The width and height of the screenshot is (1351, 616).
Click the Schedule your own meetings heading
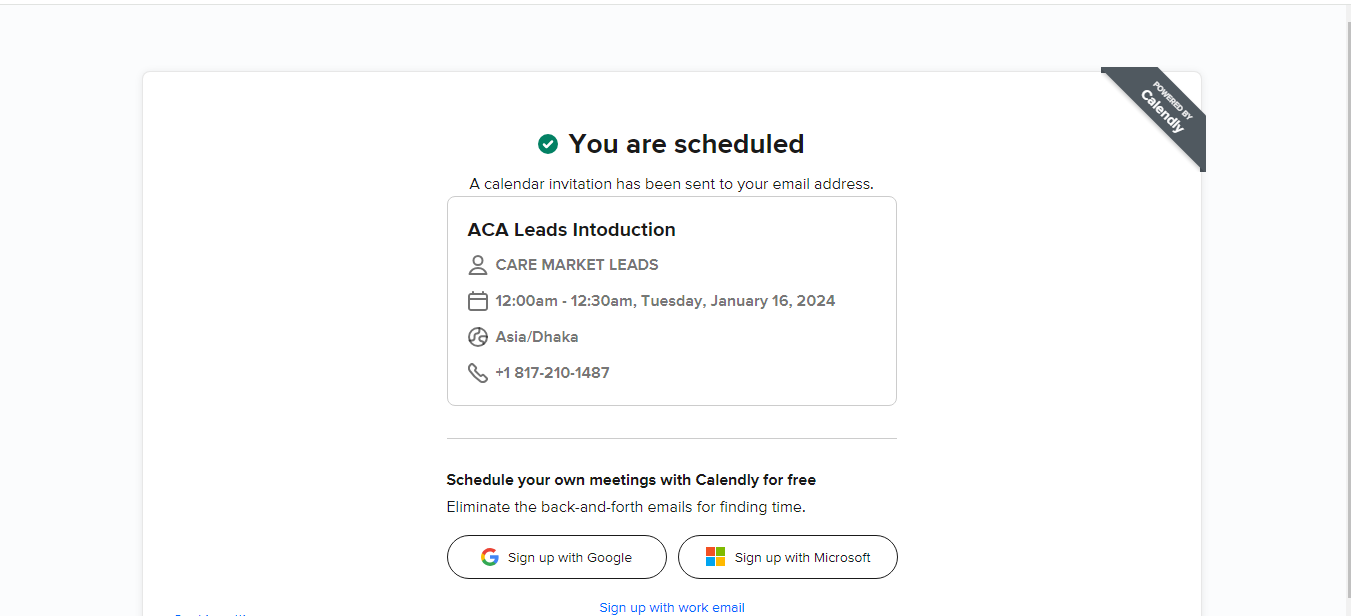pos(631,480)
